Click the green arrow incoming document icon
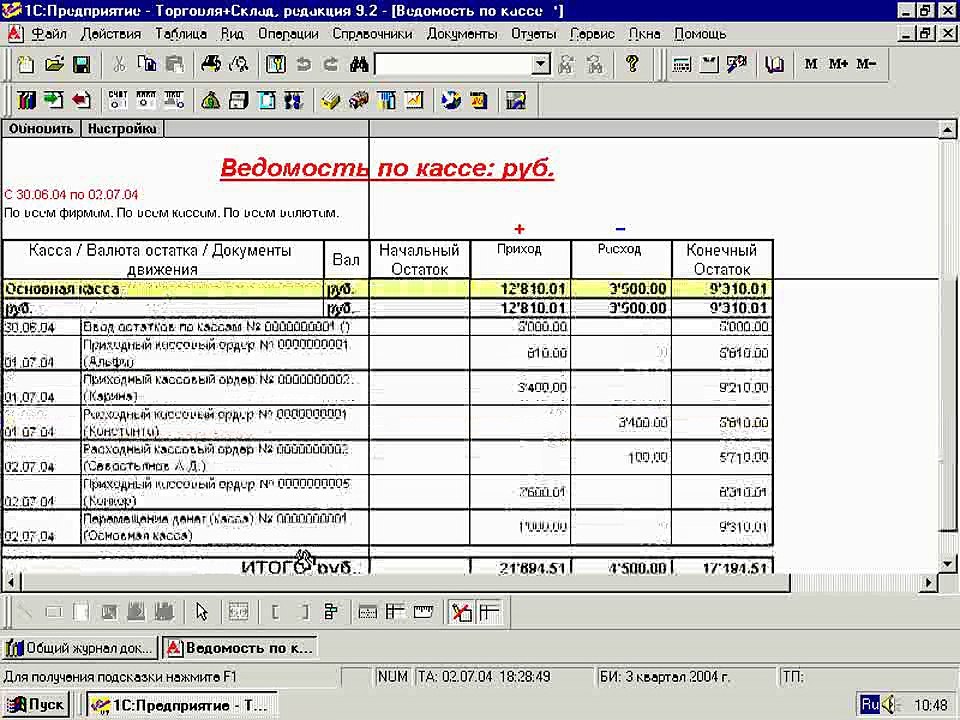The image size is (960, 720). click(54, 100)
